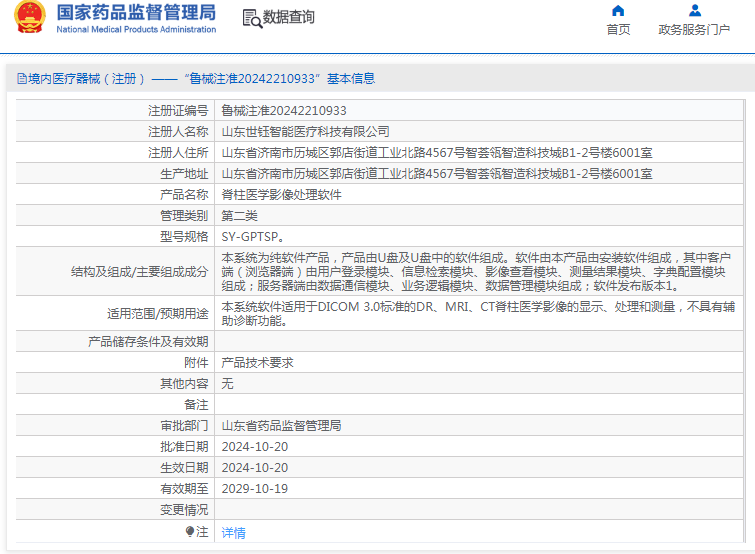Select 山东世钰智能医疗科技有限公司 cell

pos(306,131)
